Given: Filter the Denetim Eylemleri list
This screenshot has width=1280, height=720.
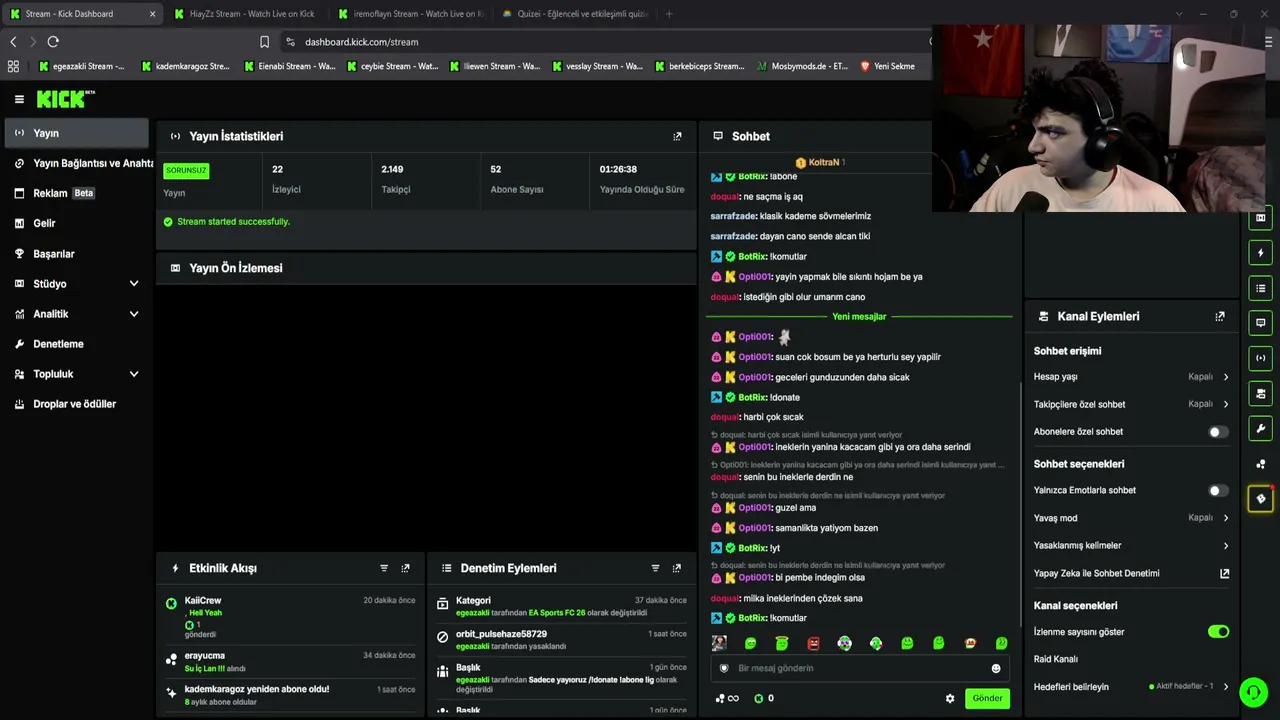Looking at the screenshot, I should click(656, 568).
